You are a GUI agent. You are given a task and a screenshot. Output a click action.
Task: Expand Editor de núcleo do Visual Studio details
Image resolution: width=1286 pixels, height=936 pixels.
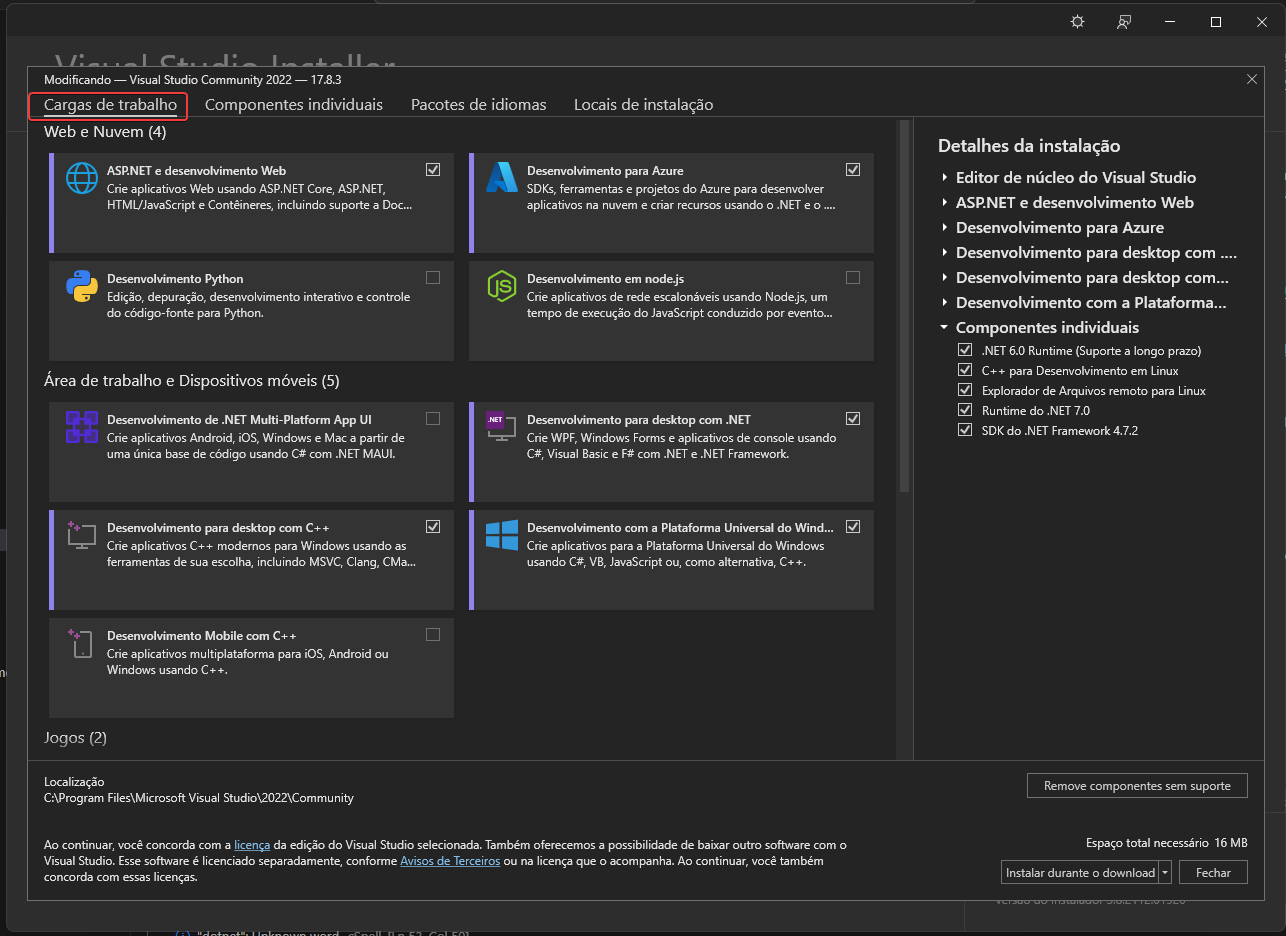pos(944,177)
